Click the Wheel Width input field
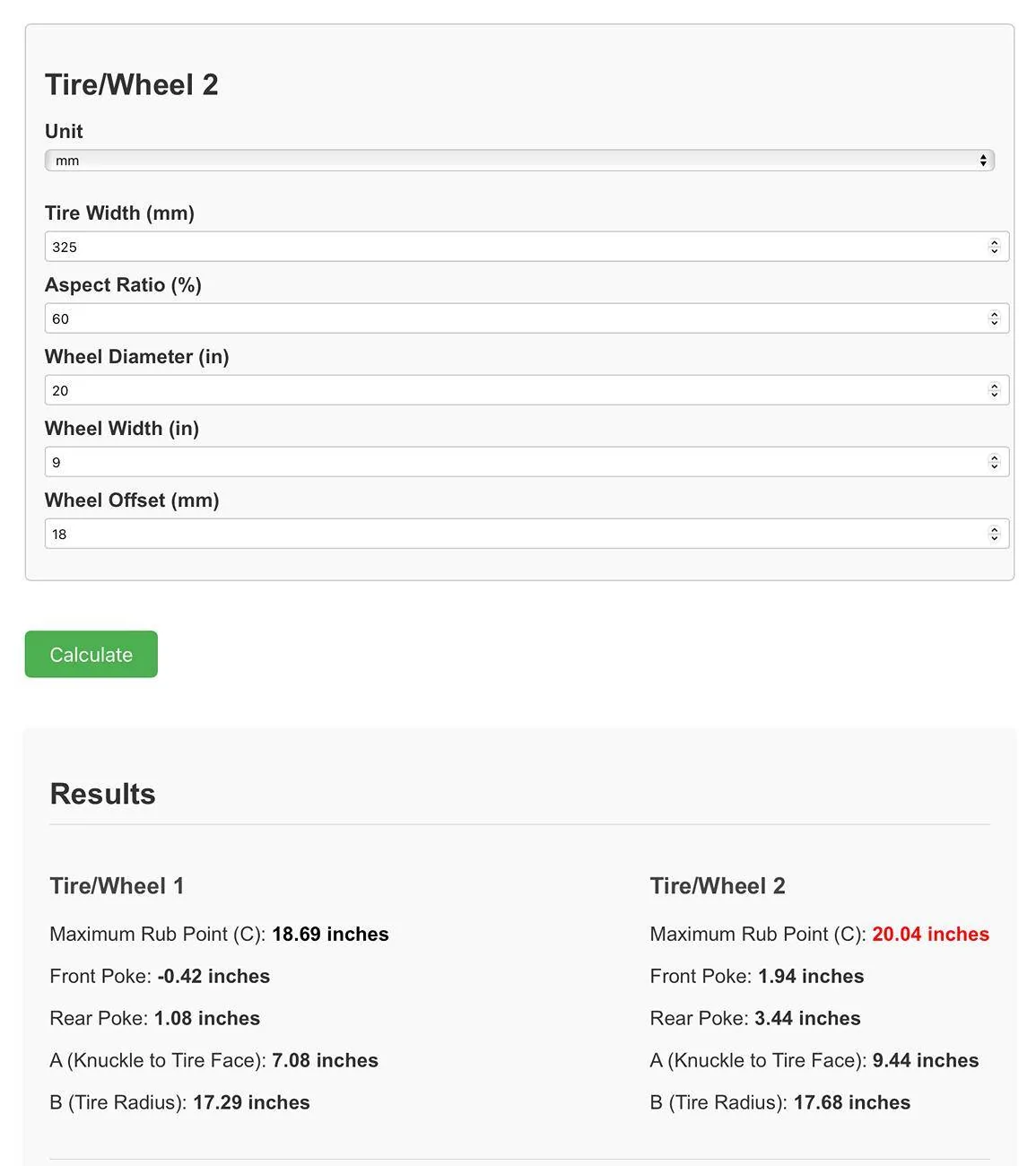The width and height of the screenshot is (1036, 1166). 448,461
